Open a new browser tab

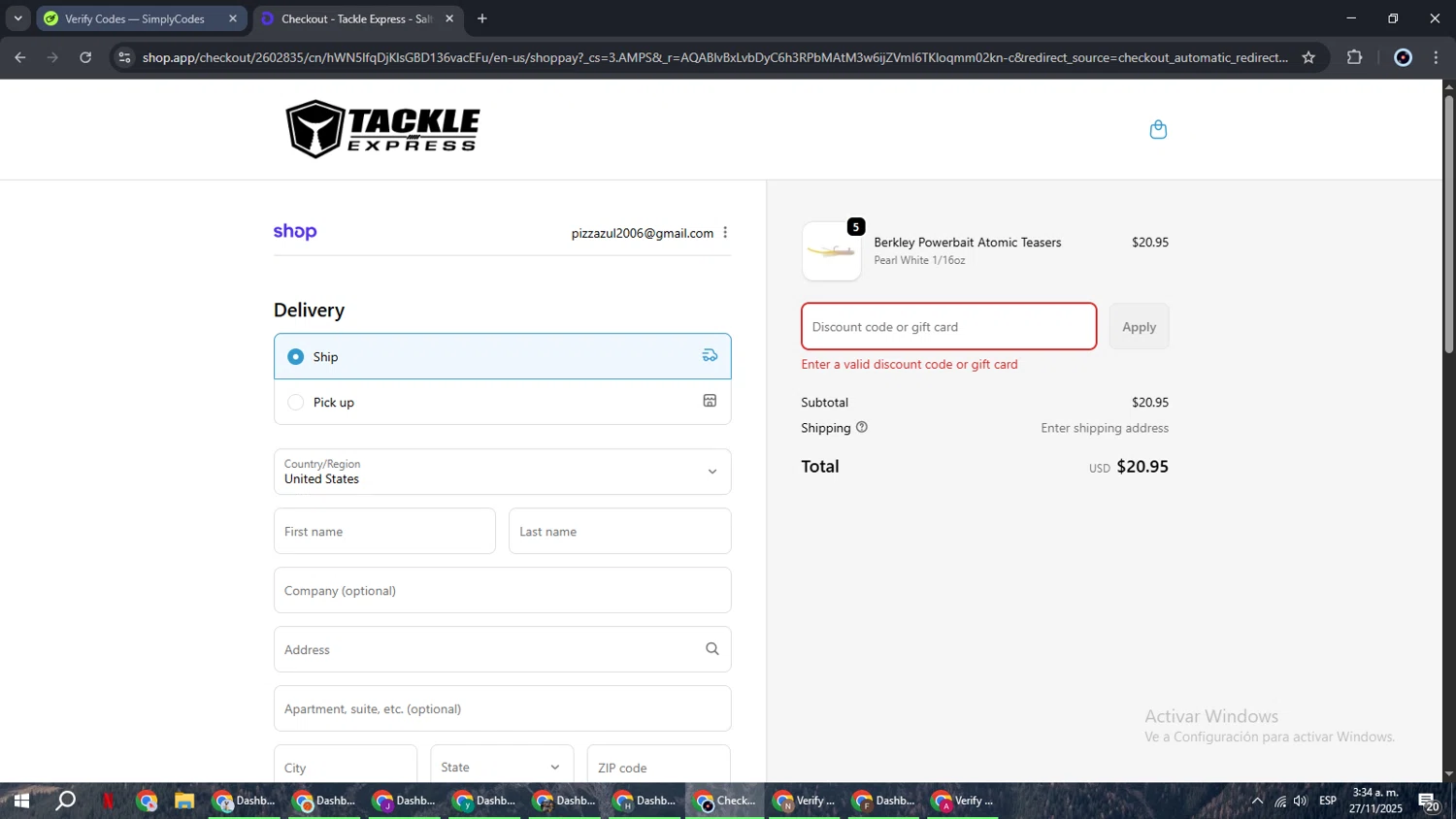coord(482,18)
